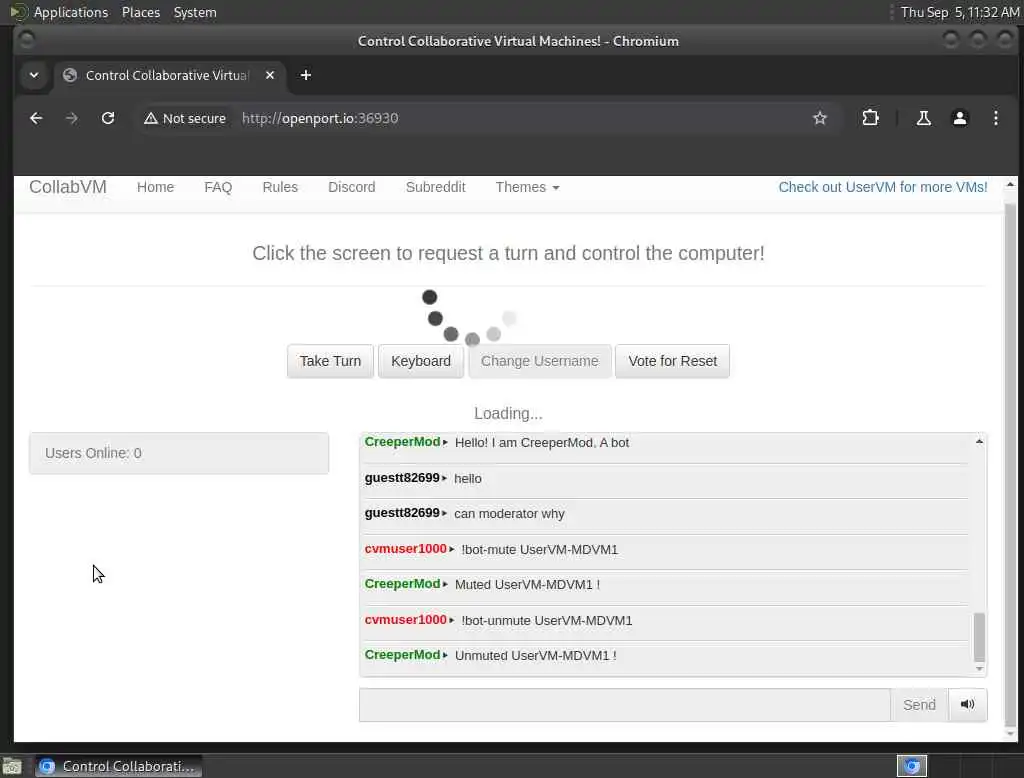The width and height of the screenshot is (1024, 778).
Task: Open the Rules nav link
Action: pos(280,187)
